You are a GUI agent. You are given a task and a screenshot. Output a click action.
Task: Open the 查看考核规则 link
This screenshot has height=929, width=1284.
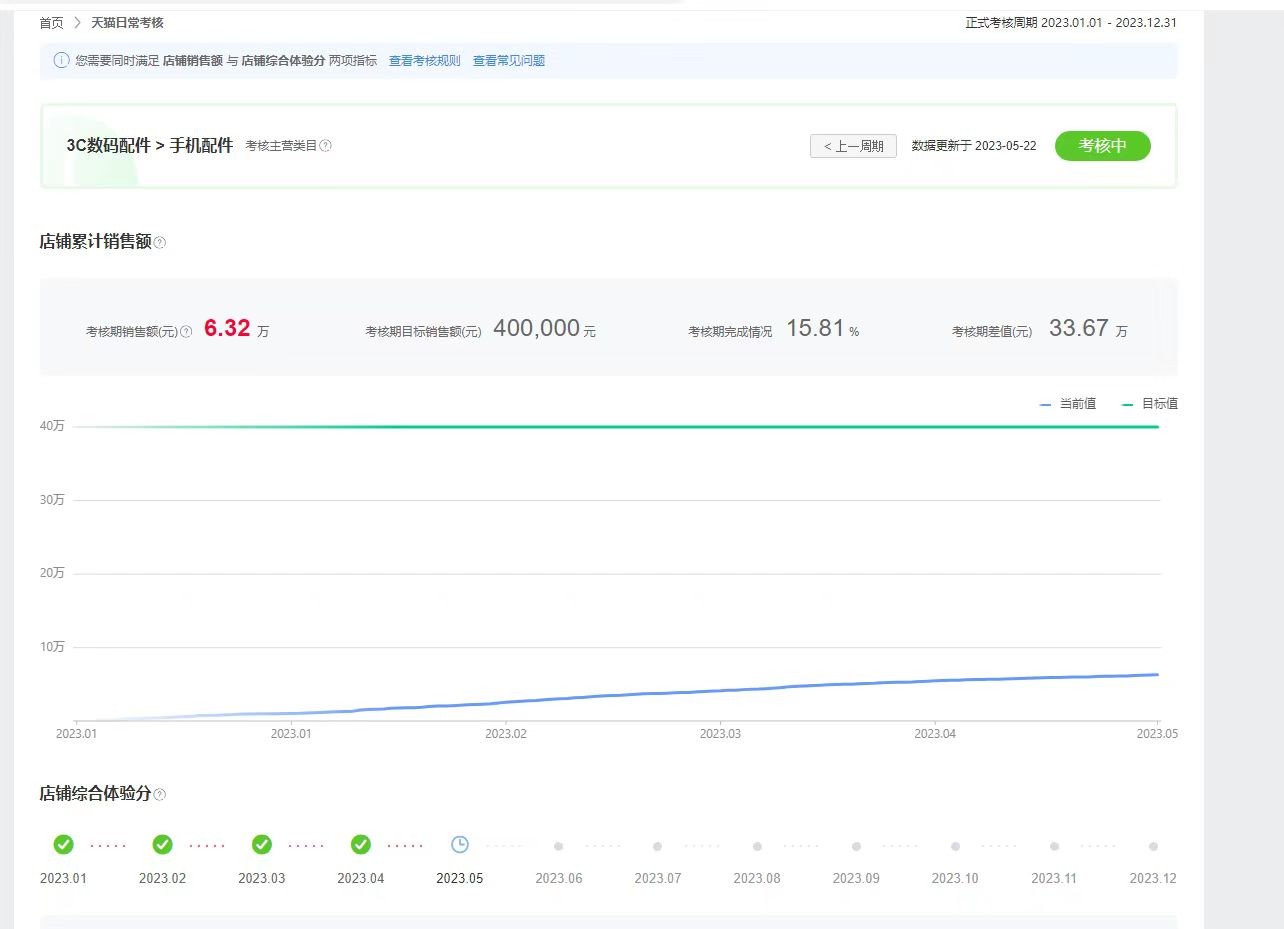pyautogui.click(x=425, y=61)
